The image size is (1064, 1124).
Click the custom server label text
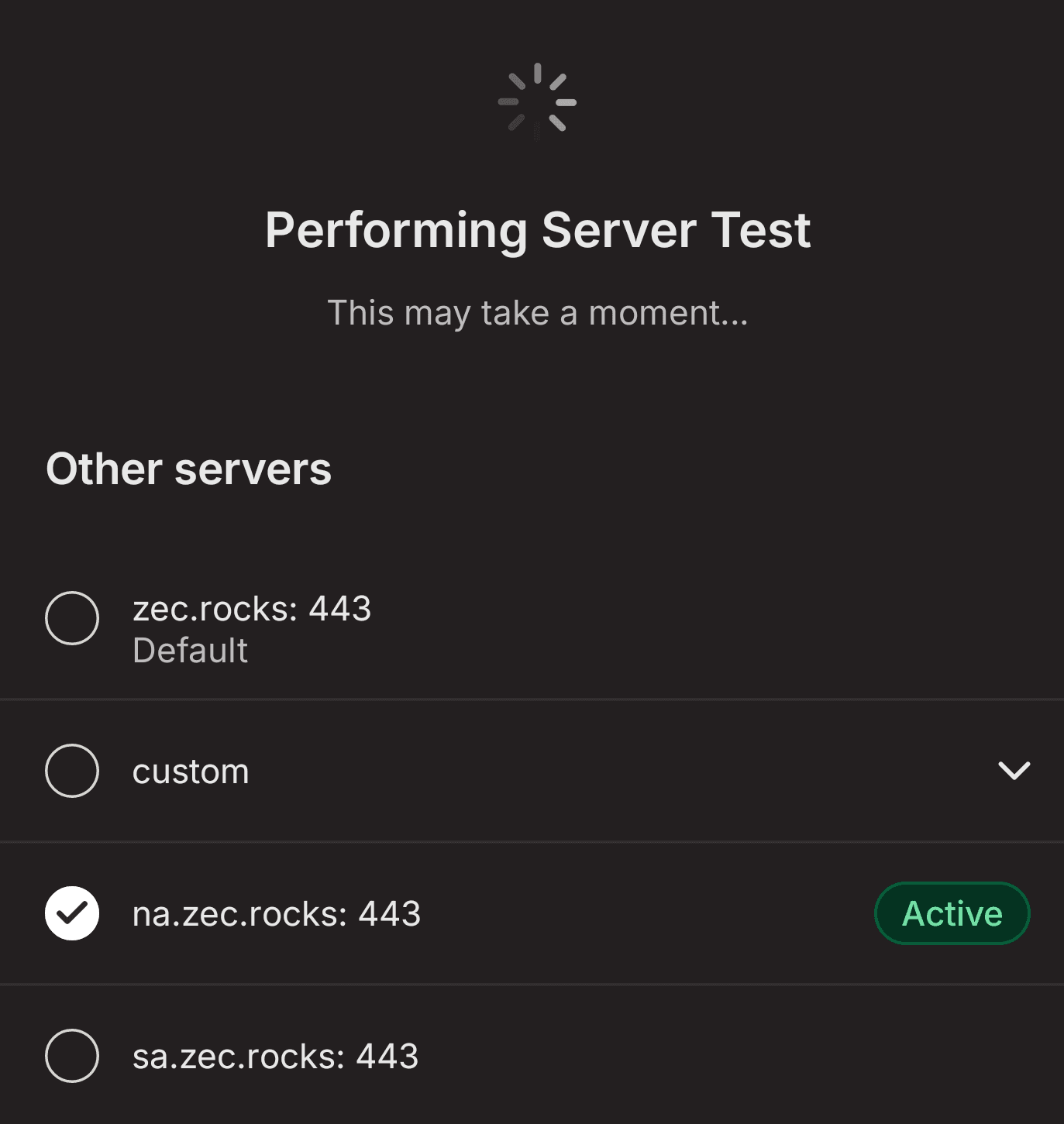[x=191, y=772]
